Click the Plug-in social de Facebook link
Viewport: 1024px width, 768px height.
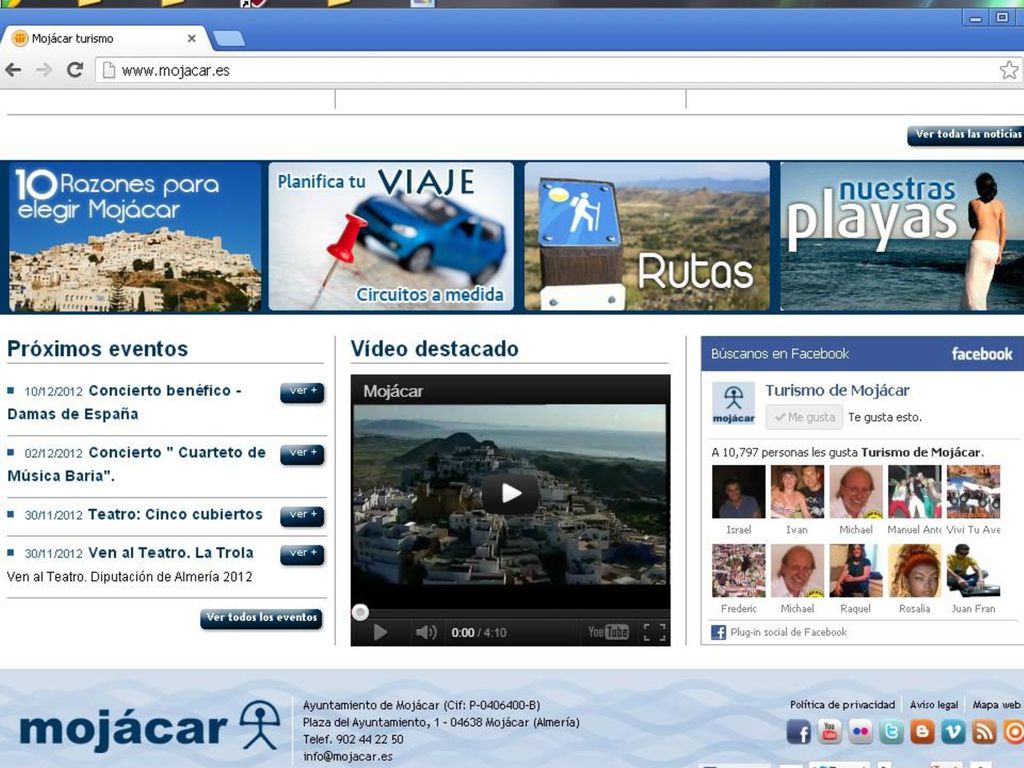click(788, 632)
